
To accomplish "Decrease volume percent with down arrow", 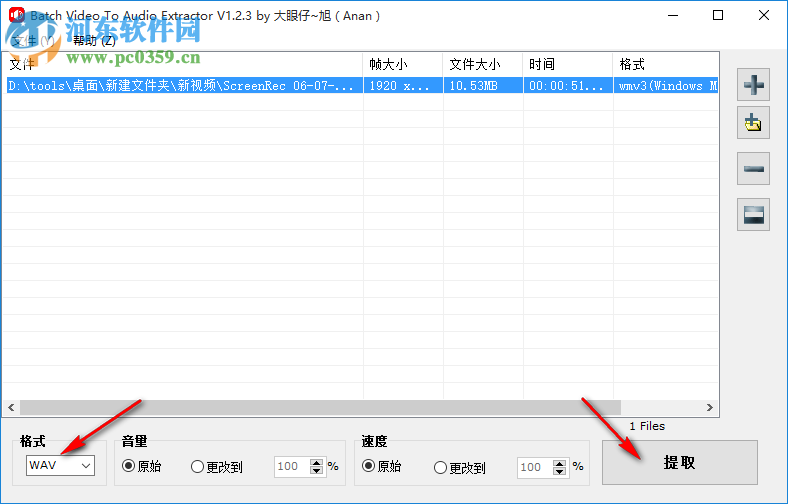I will (x=316, y=471).
